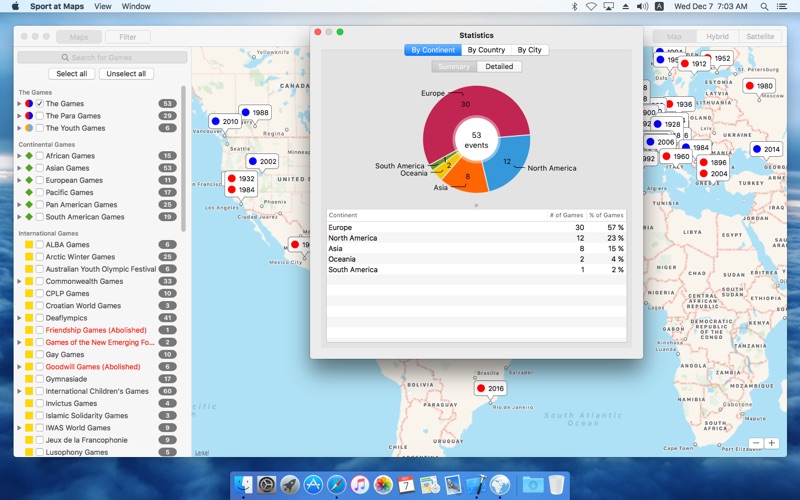Image resolution: width=800 pixels, height=500 pixels.
Task: Switch to the By City tab
Action: [x=530, y=50]
